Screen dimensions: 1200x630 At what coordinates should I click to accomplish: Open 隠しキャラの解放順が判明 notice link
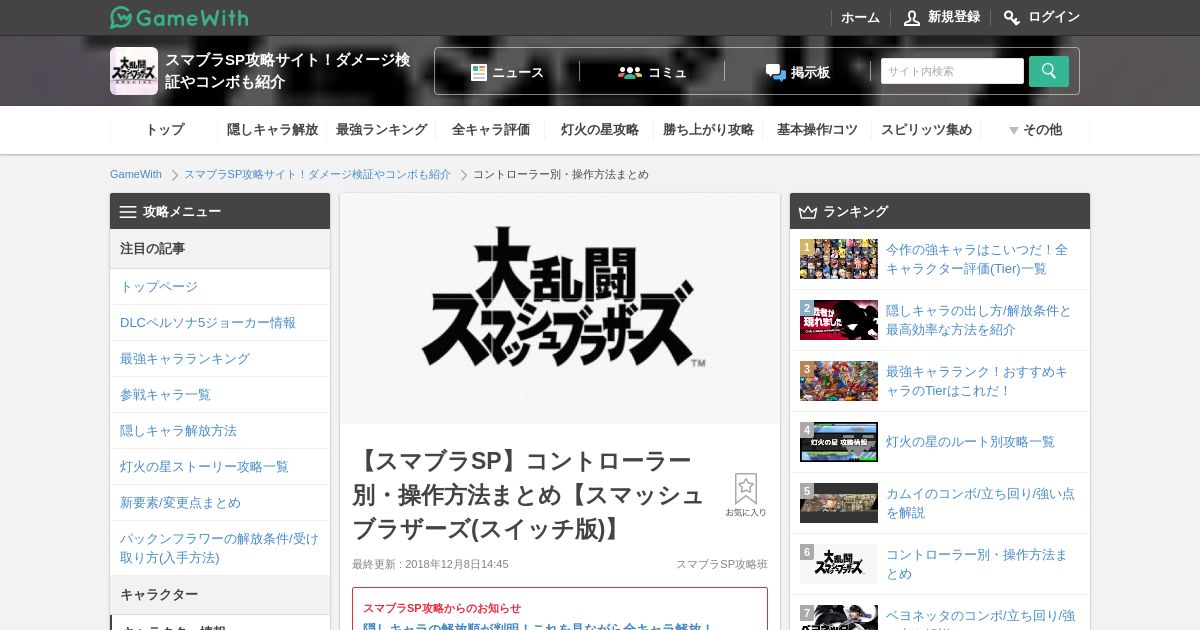[x=538, y=627]
